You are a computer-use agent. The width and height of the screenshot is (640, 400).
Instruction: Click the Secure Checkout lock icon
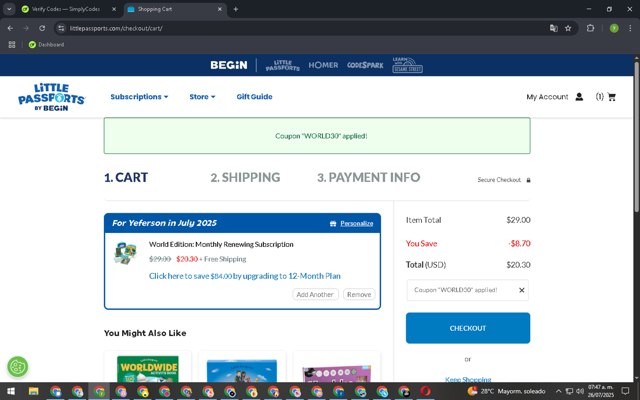click(x=528, y=180)
